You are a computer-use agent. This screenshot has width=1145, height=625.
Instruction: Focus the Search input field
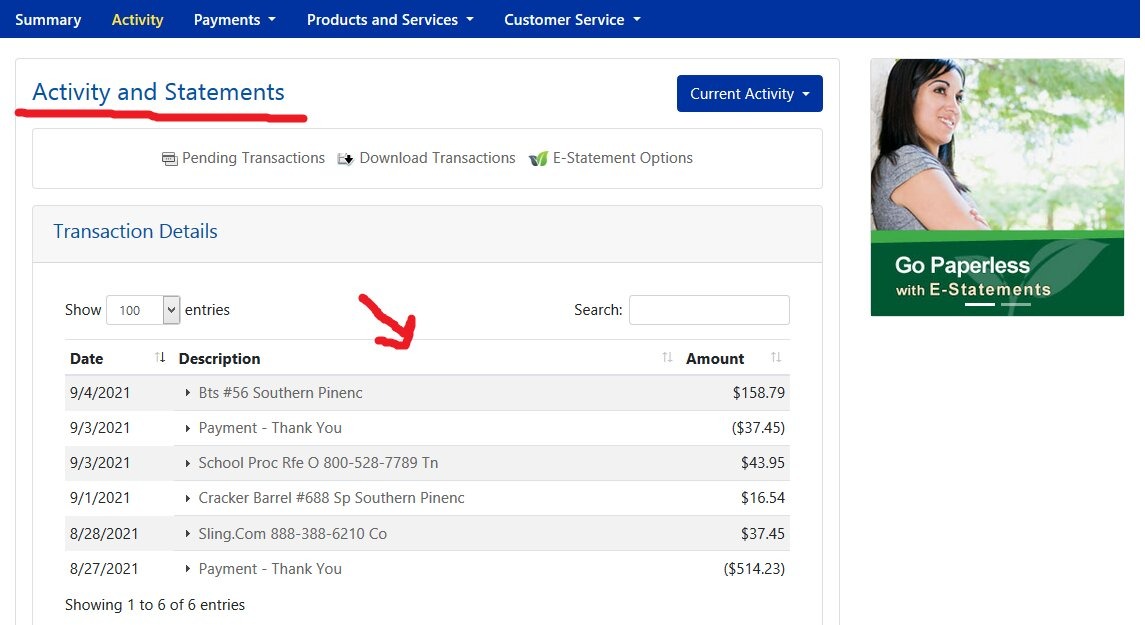pyautogui.click(x=709, y=310)
